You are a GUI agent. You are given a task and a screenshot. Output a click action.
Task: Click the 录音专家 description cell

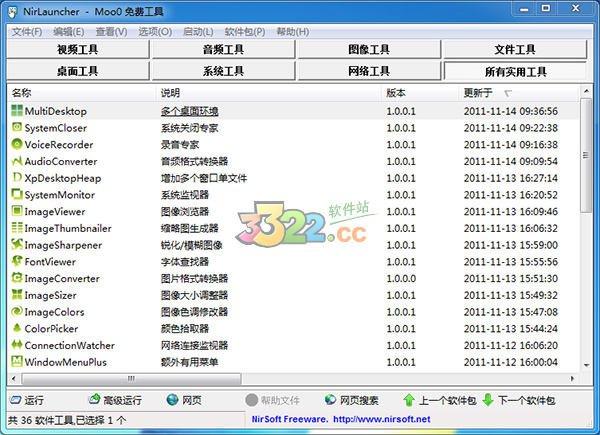click(x=180, y=145)
